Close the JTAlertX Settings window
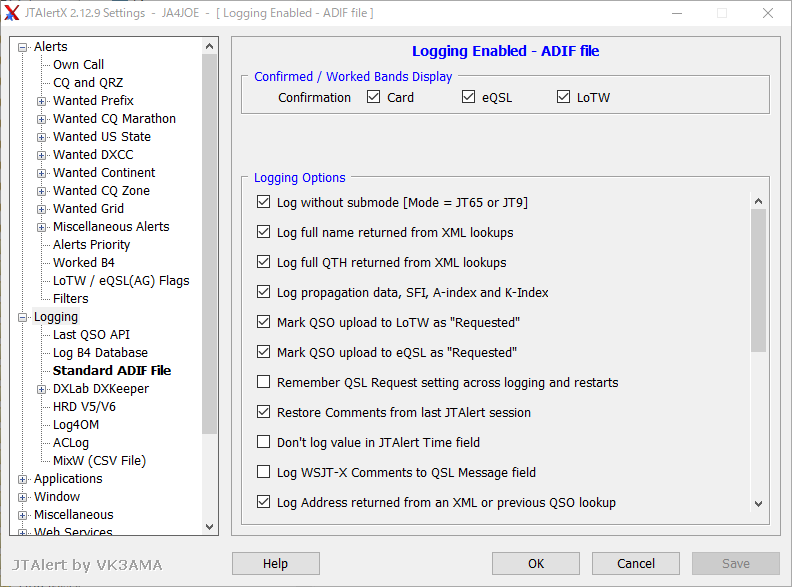 768,13
